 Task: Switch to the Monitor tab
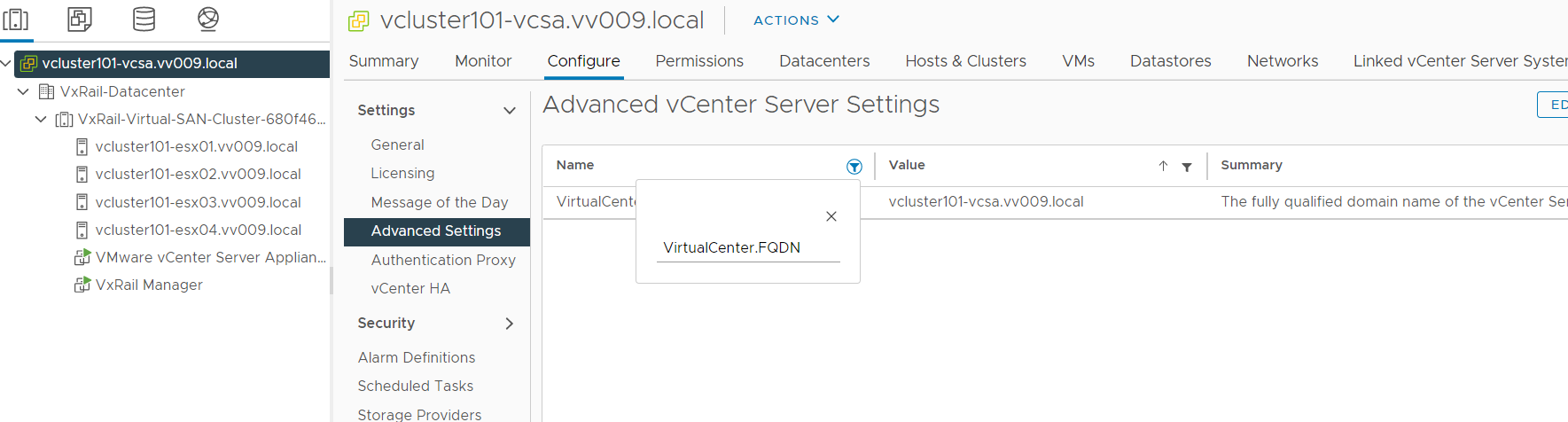(483, 61)
